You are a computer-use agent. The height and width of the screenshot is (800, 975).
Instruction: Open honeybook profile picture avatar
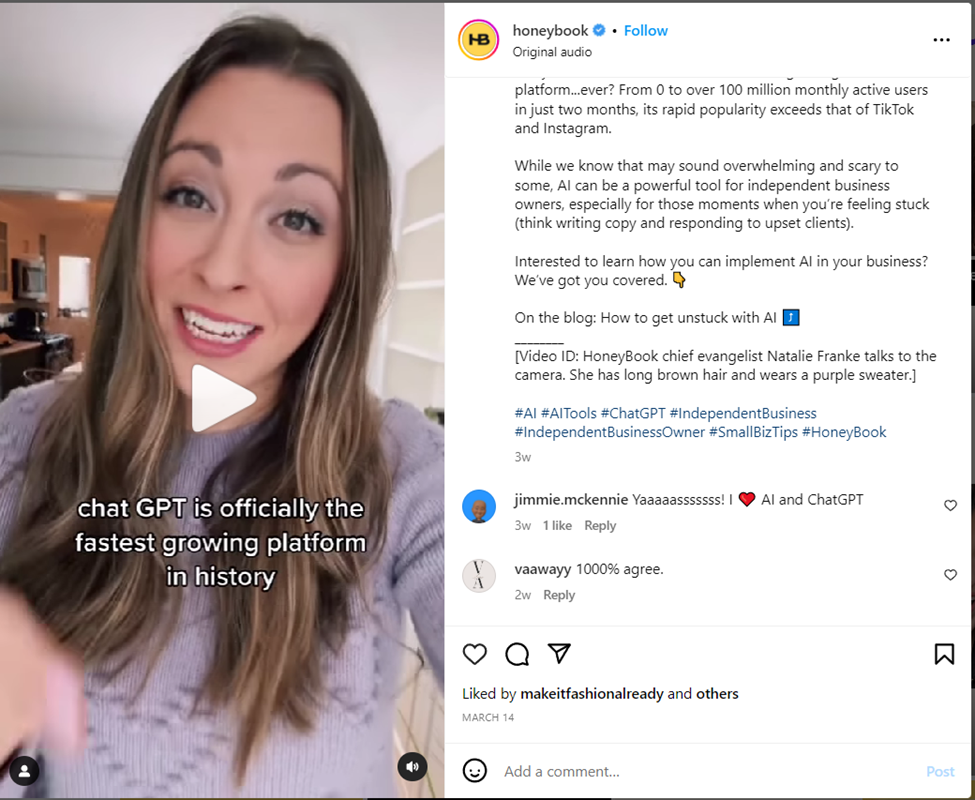click(x=478, y=40)
